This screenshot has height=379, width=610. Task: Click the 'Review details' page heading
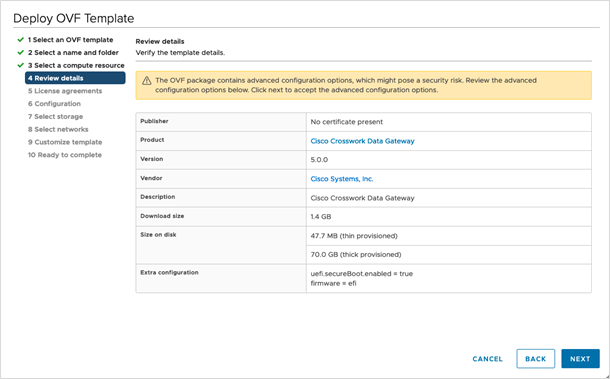pos(160,41)
